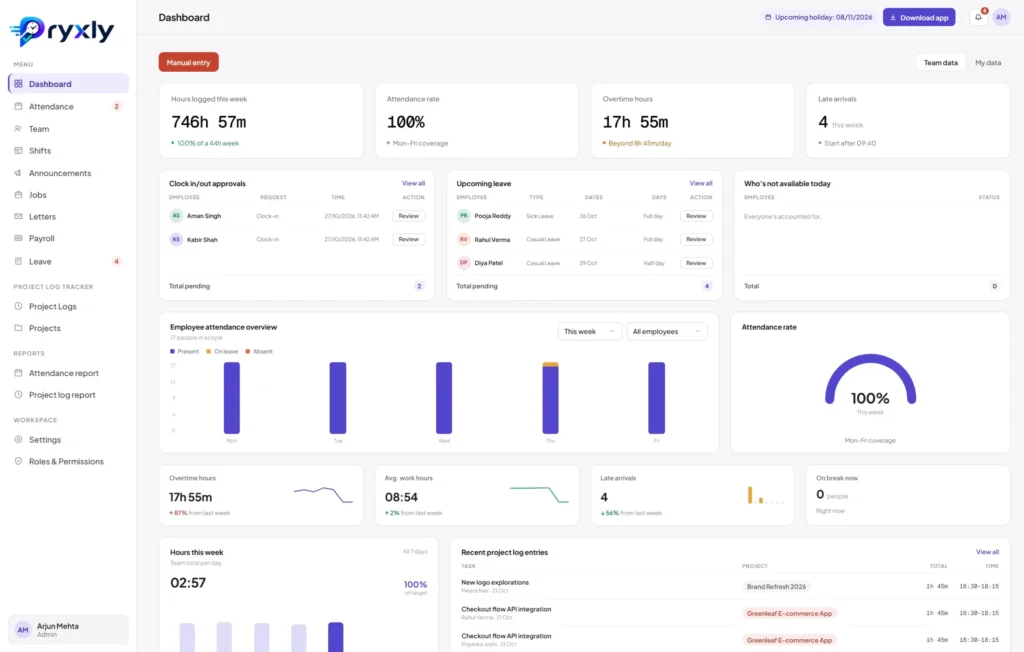Click the Aman Singh avatar
The image size is (1024, 652).
pos(176,216)
